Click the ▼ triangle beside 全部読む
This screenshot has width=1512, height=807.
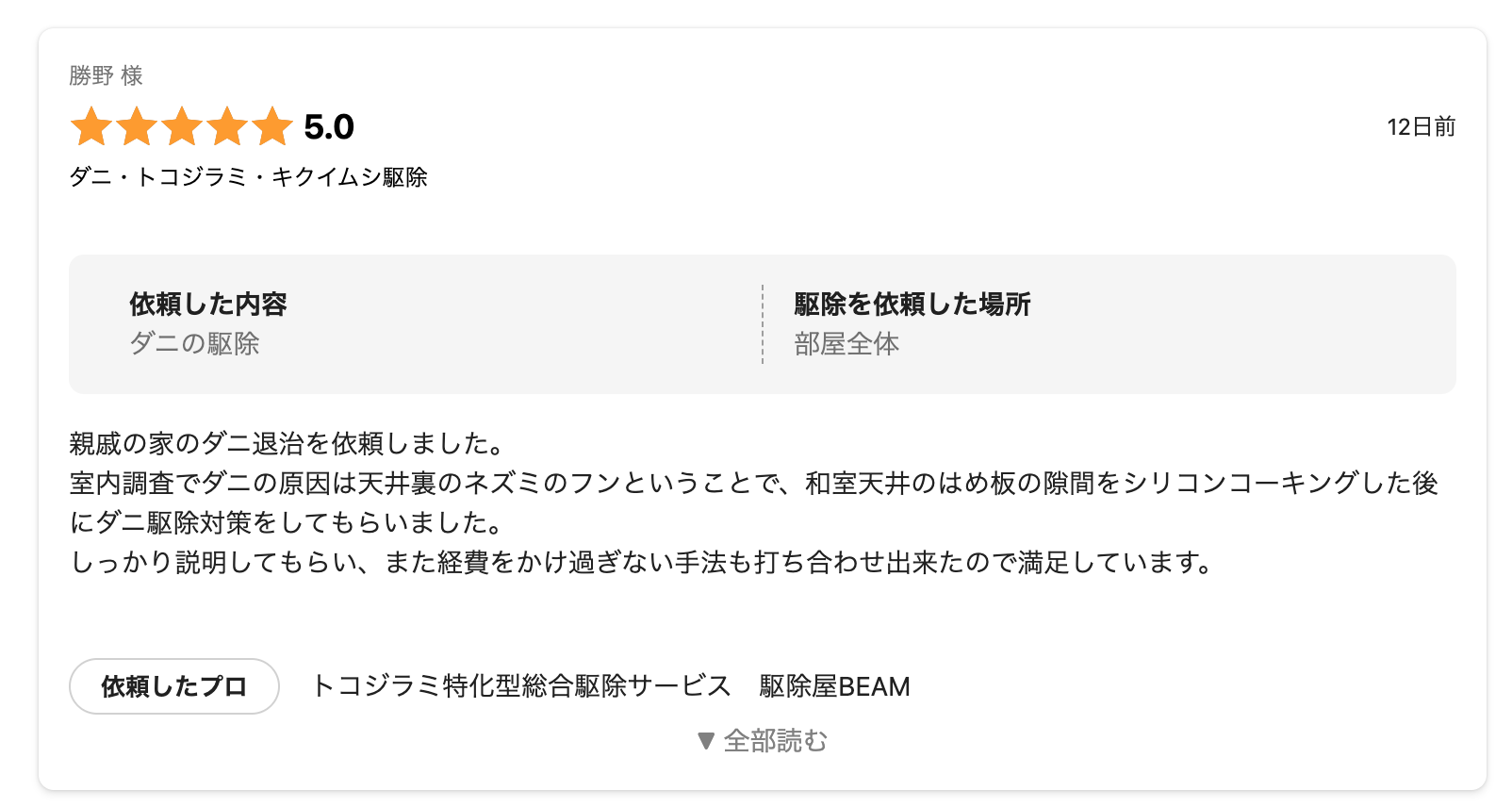[x=706, y=741]
